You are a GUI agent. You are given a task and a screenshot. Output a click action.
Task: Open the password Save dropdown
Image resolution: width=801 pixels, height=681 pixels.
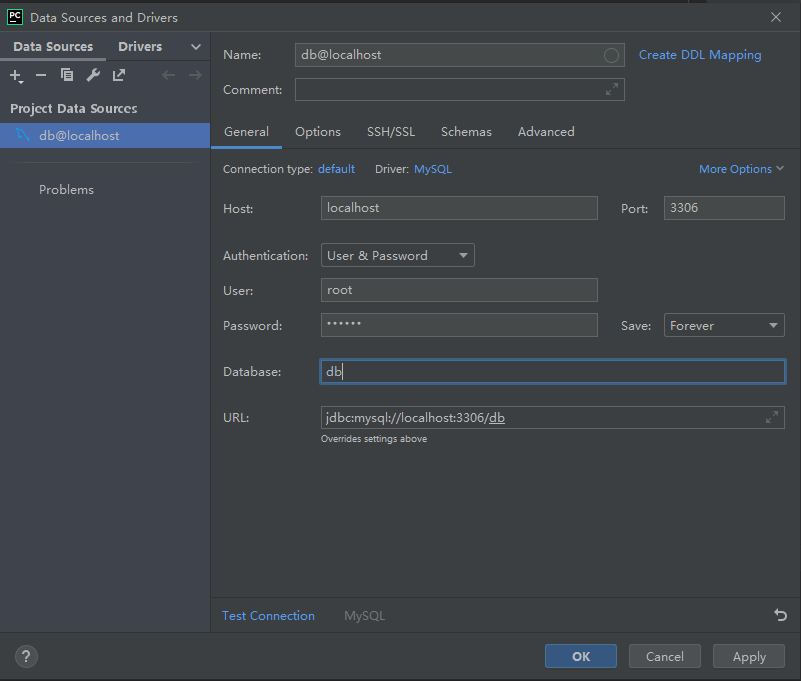pos(724,326)
